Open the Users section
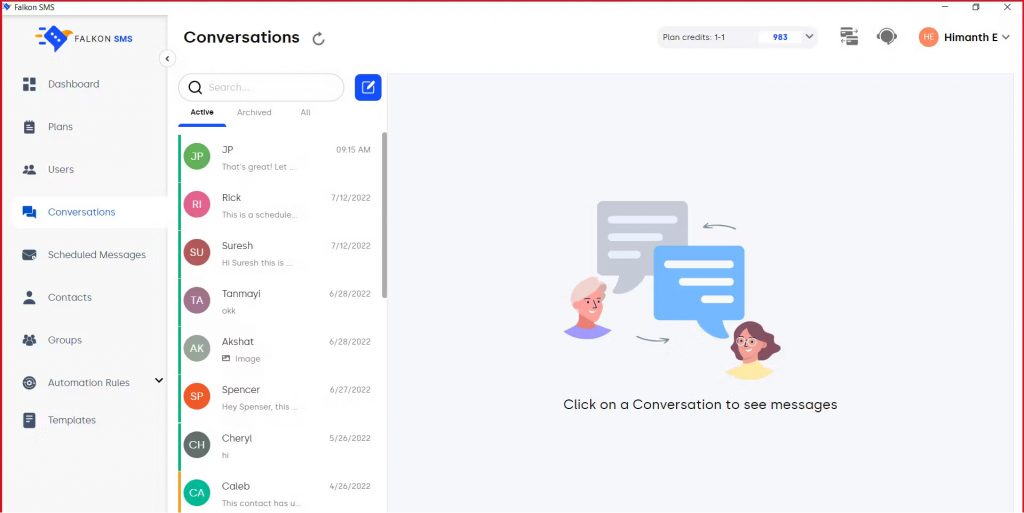 click(61, 169)
